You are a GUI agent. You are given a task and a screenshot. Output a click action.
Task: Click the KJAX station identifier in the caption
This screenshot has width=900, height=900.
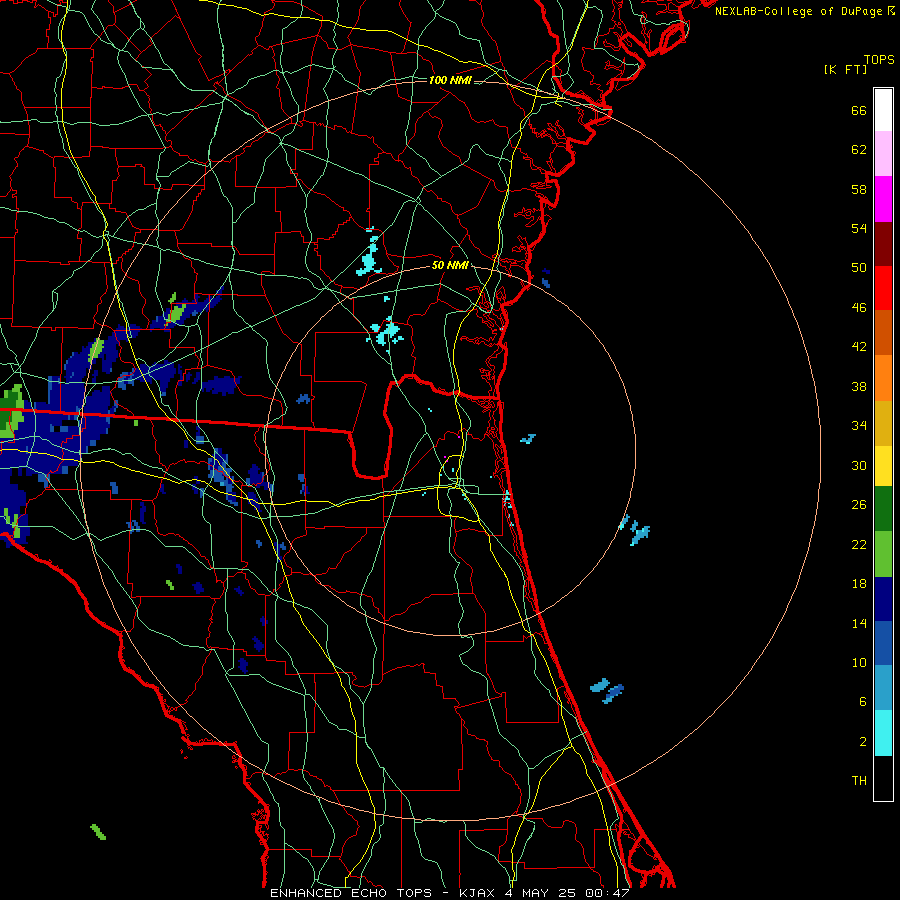479,893
